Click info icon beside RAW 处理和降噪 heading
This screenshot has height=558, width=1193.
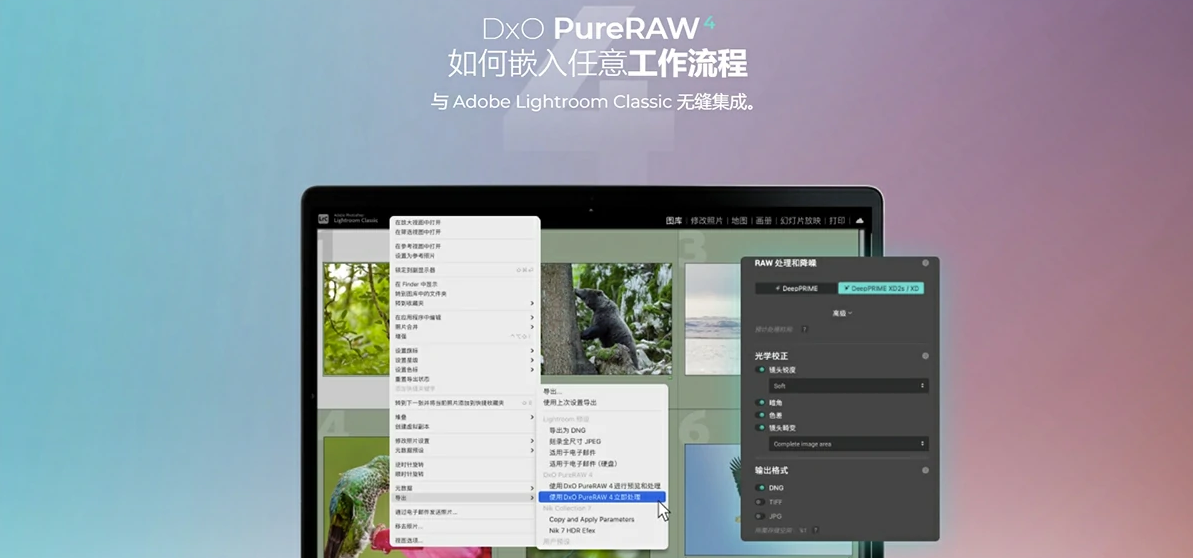tap(925, 263)
